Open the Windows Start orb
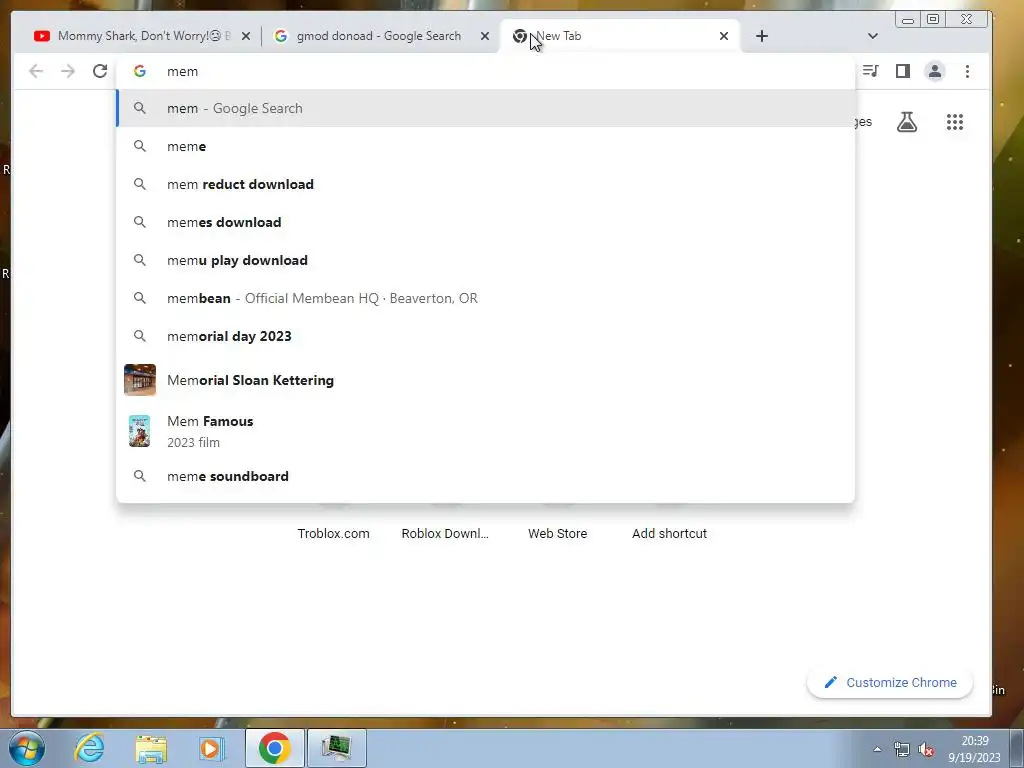This screenshot has width=1024, height=768. point(27,748)
